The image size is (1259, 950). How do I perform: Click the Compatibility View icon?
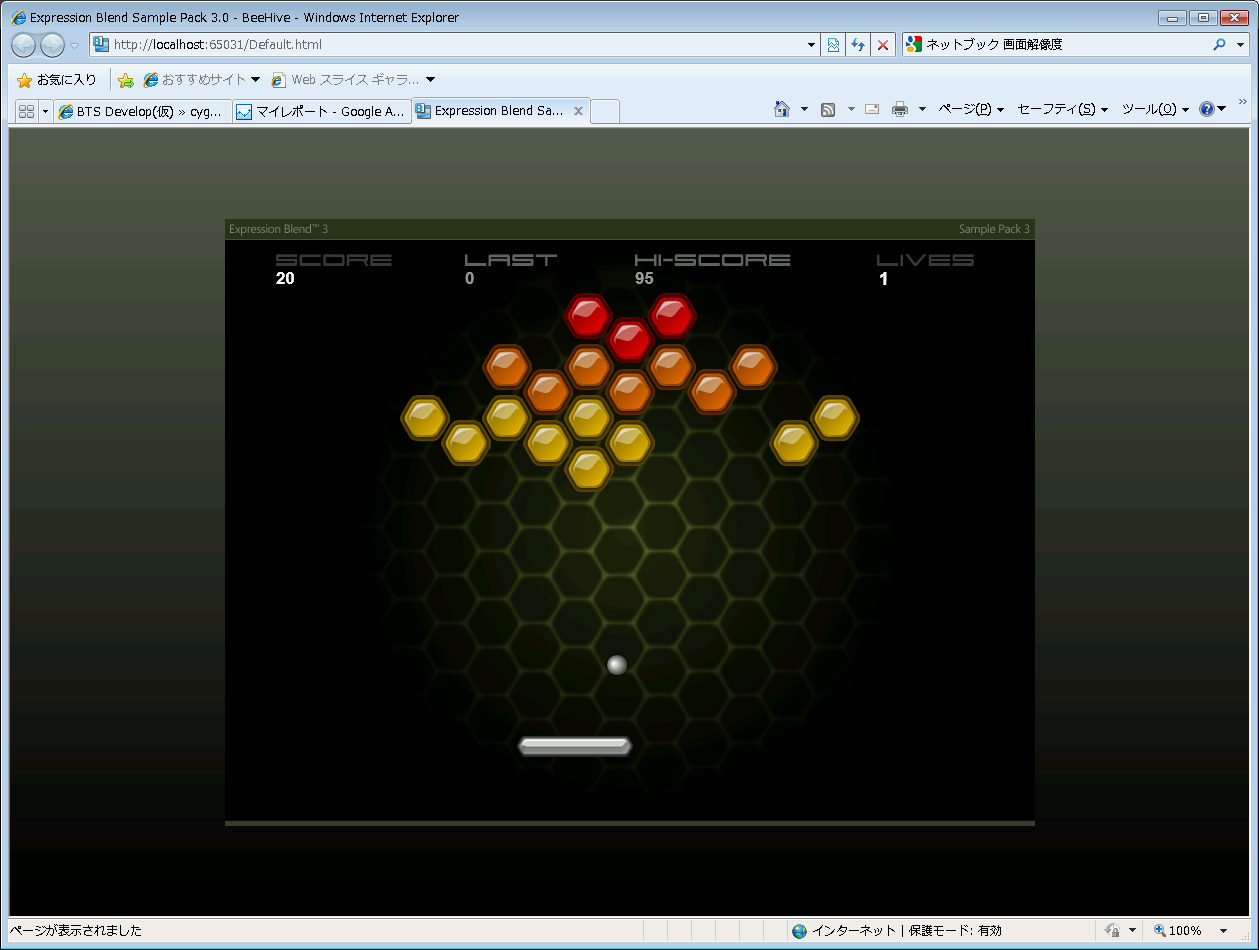click(832, 45)
